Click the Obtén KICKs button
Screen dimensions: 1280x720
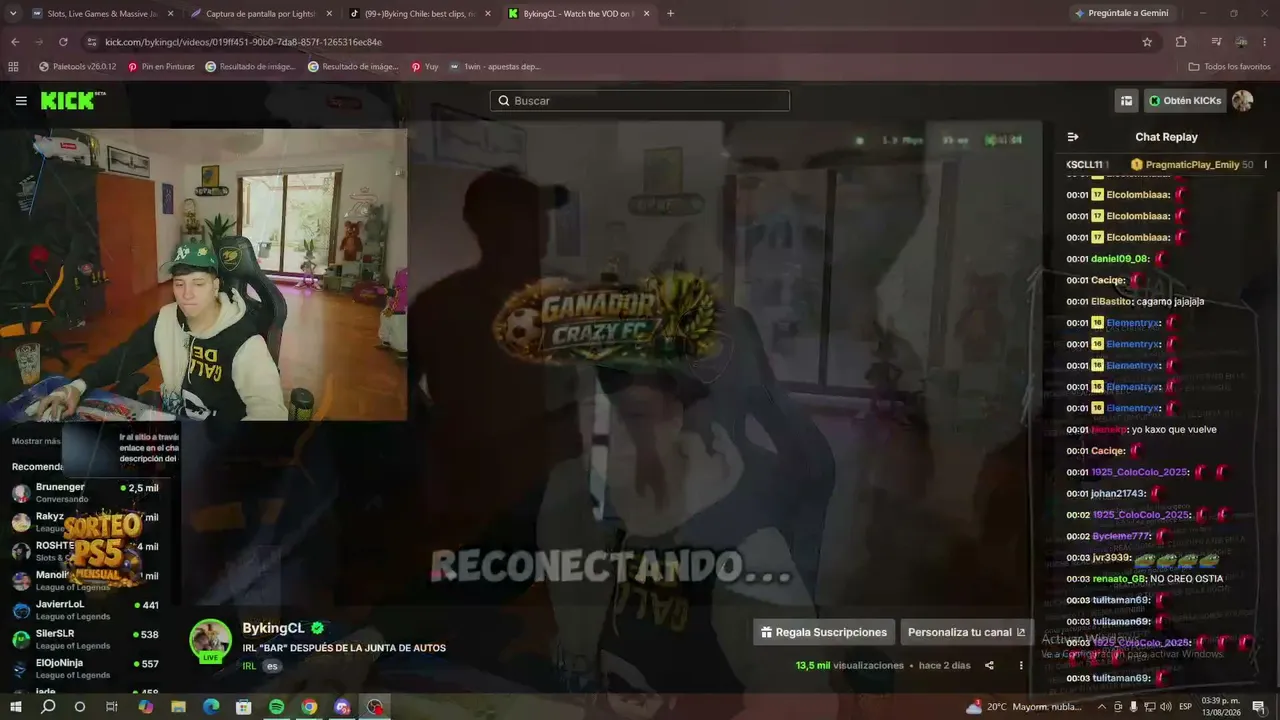[1185, 101]
